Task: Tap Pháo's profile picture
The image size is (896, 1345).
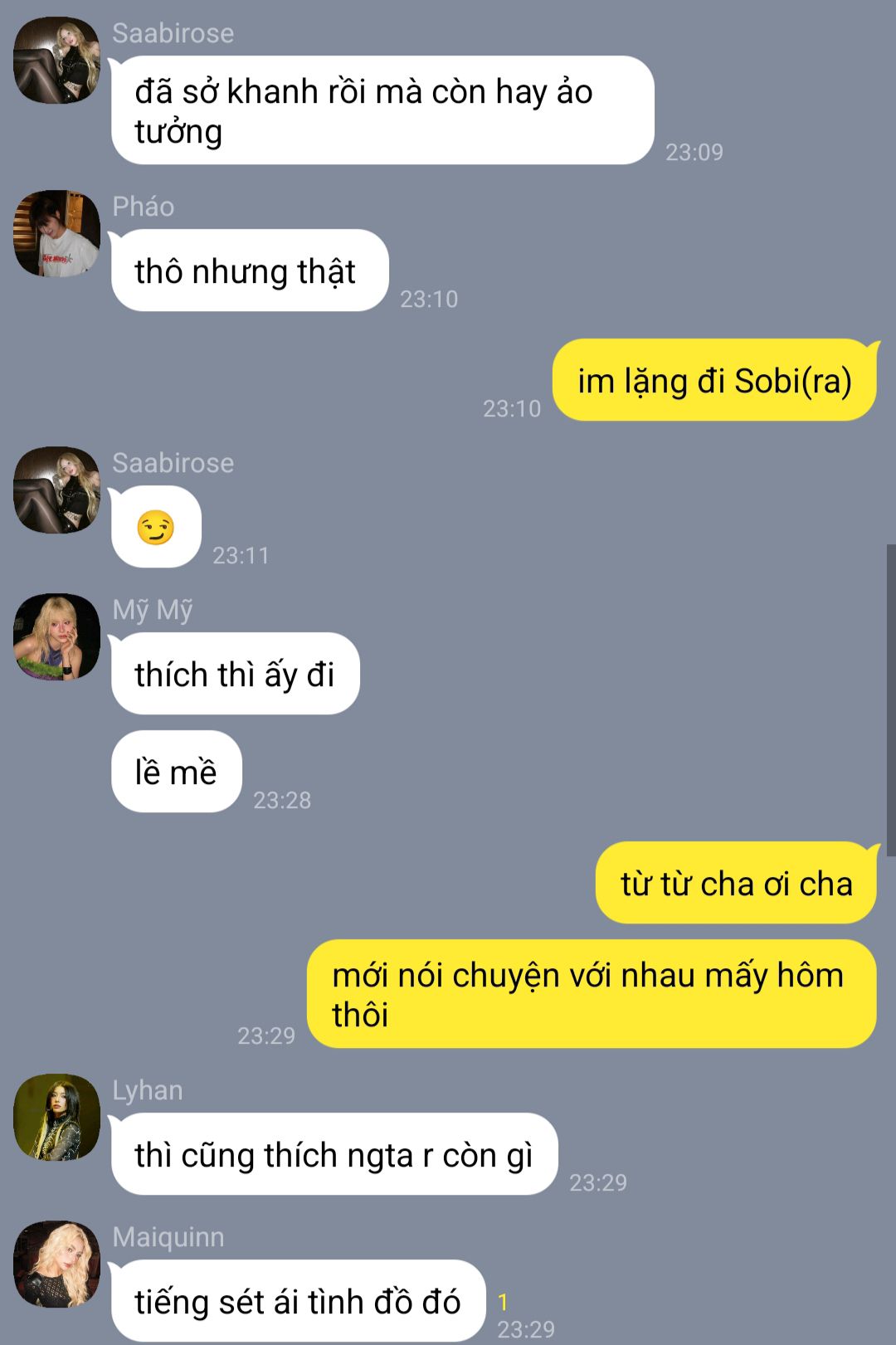Action: pyautogui.click(x=56, y=234)
